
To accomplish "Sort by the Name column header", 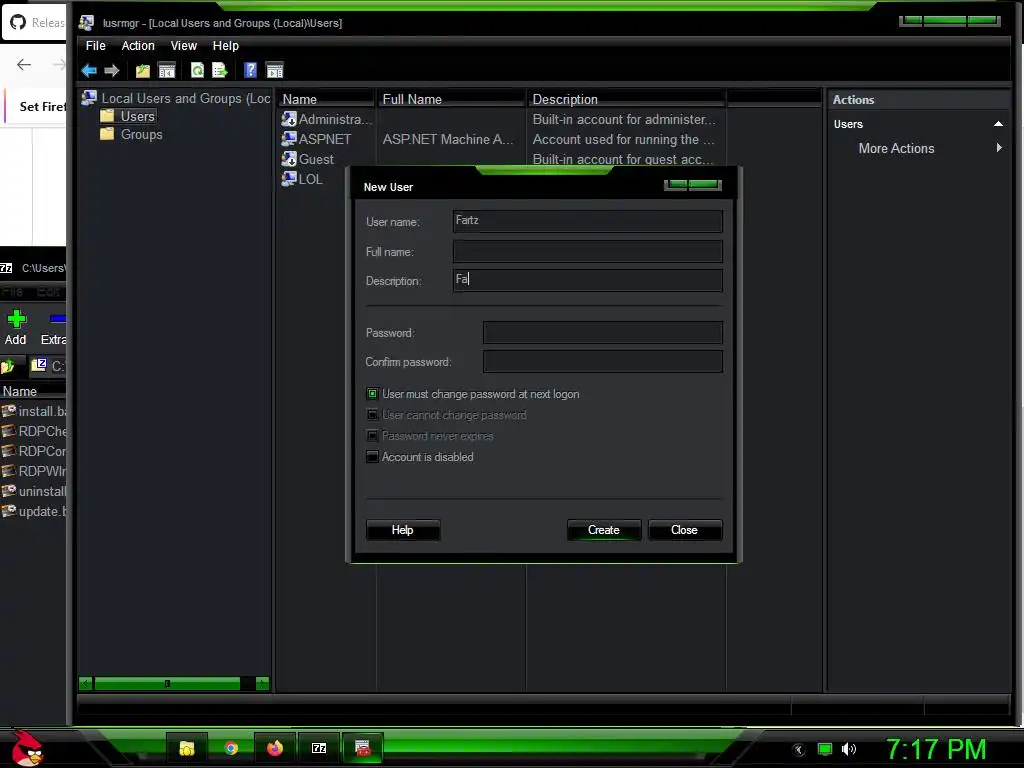I will [x=327, y=99].
